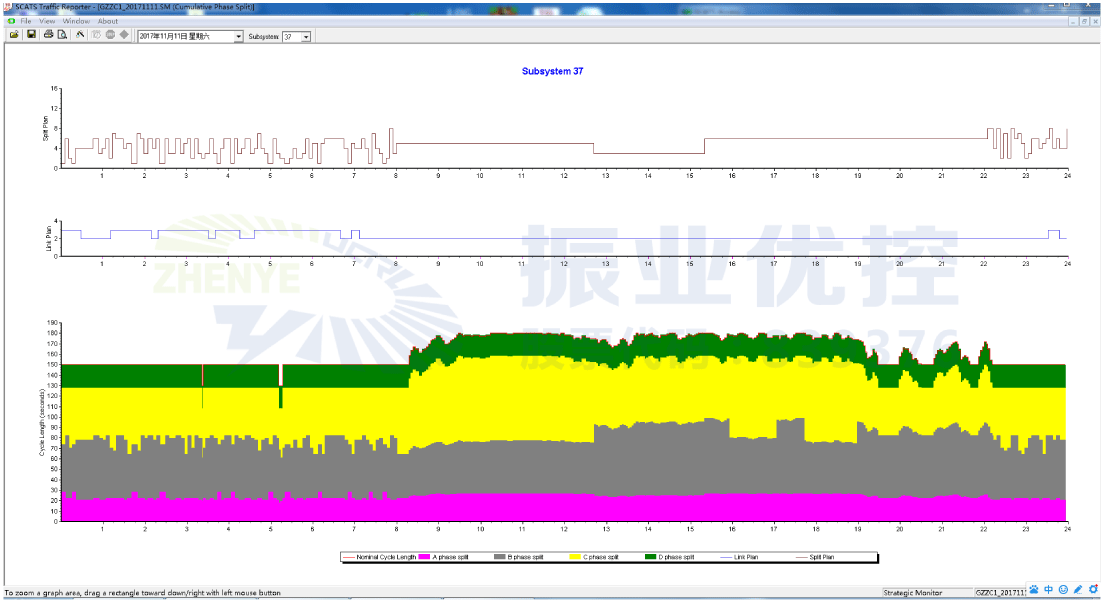Screen dimensions: 1106x602
Task: Open Print Preview from the toolbar
Action: pos(62,35)
